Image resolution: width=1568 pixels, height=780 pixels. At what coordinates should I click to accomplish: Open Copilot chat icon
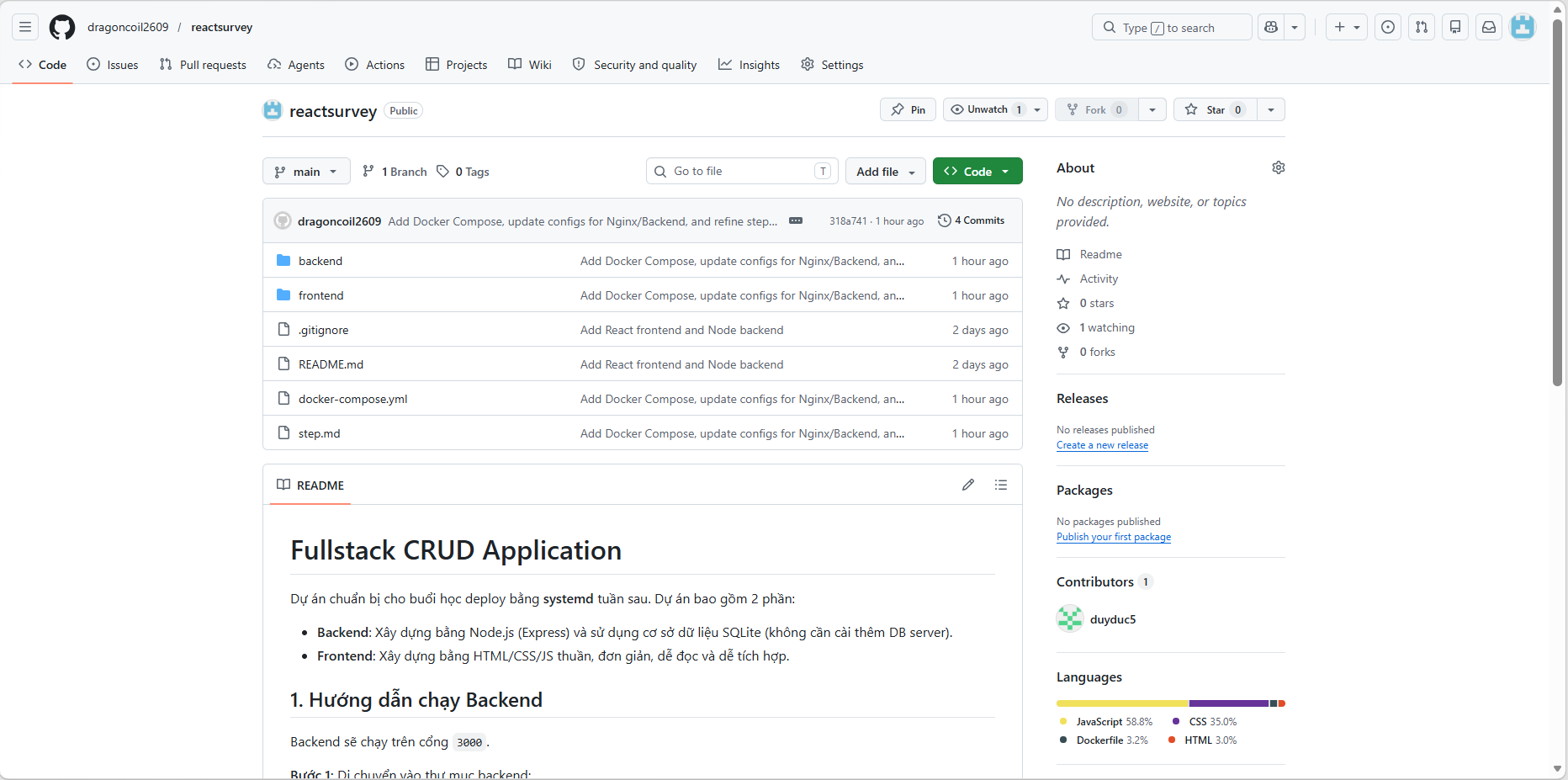[1271, 27]
